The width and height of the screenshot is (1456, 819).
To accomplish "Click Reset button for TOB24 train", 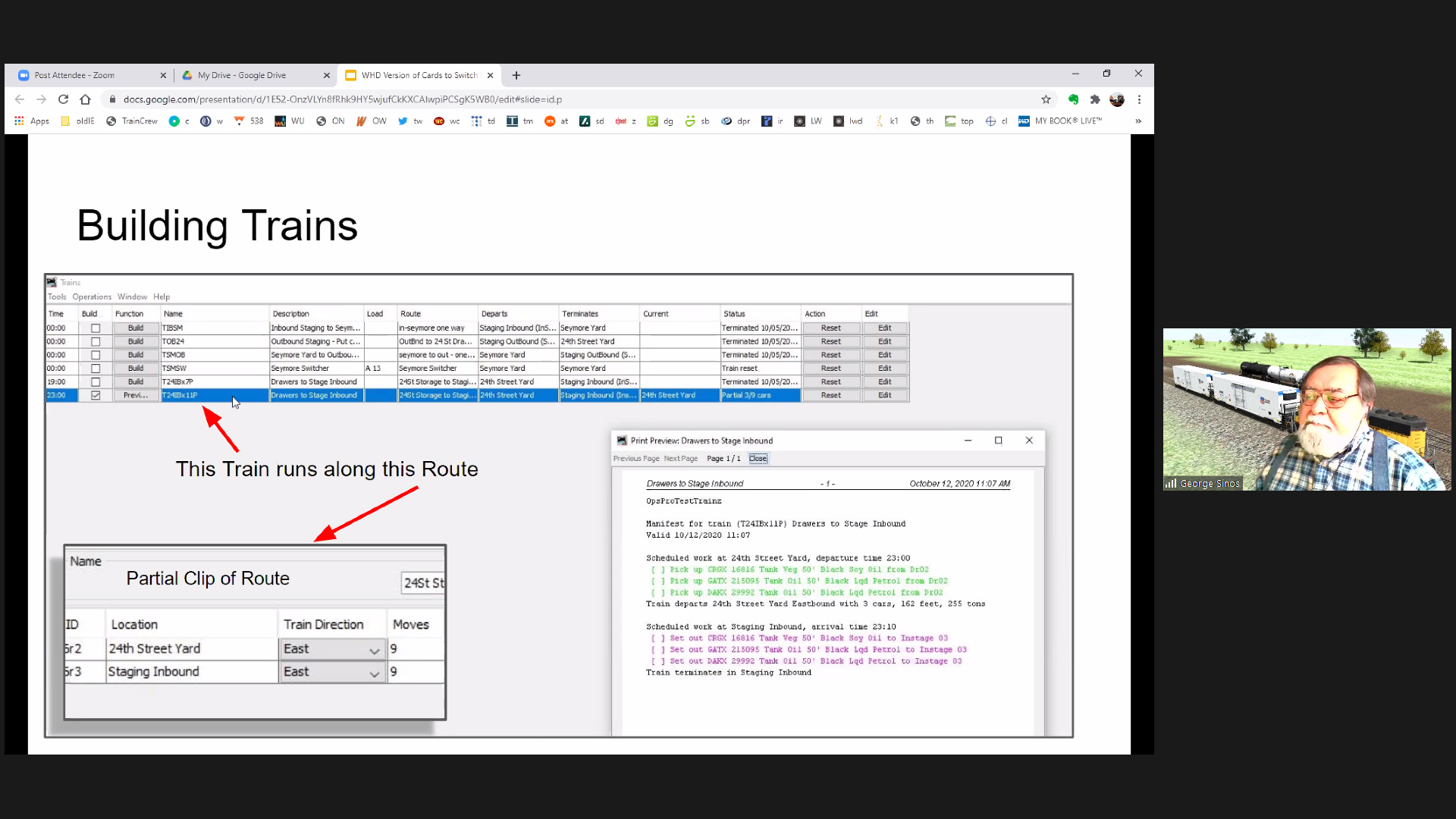I will (830, 342).
